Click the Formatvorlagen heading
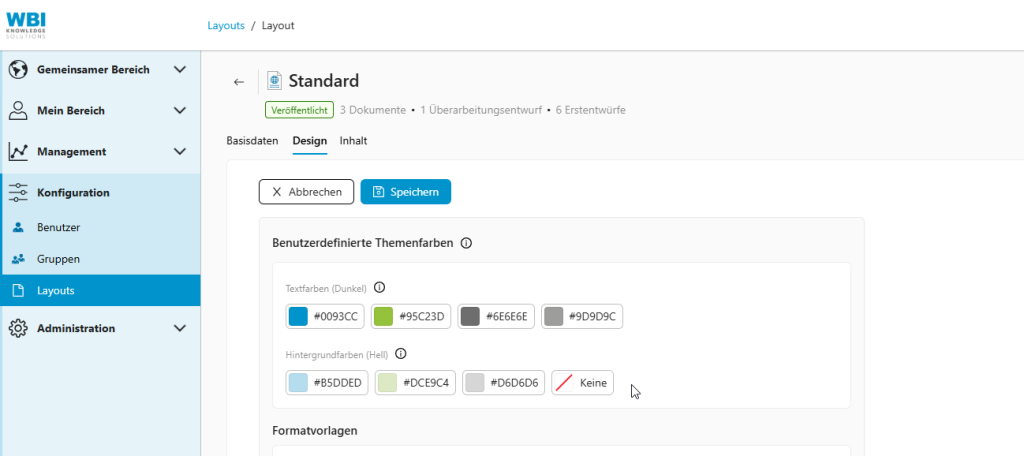Screen dimensions: 1024x456 315,431
